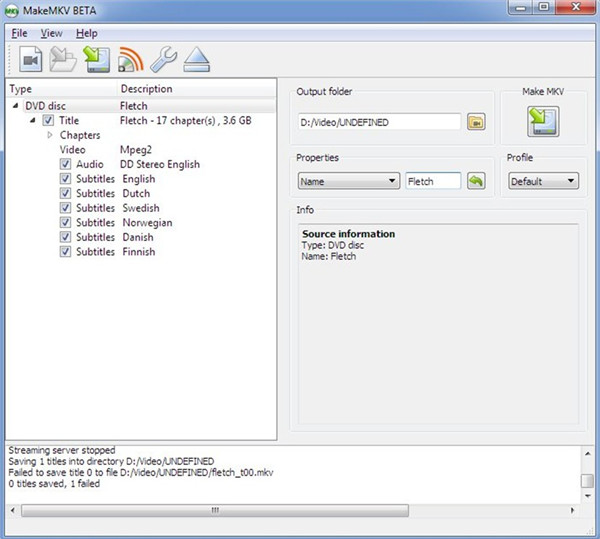Disable the Swedish subtitles checkbox
The image size is (600, 539).
(65, 208)
